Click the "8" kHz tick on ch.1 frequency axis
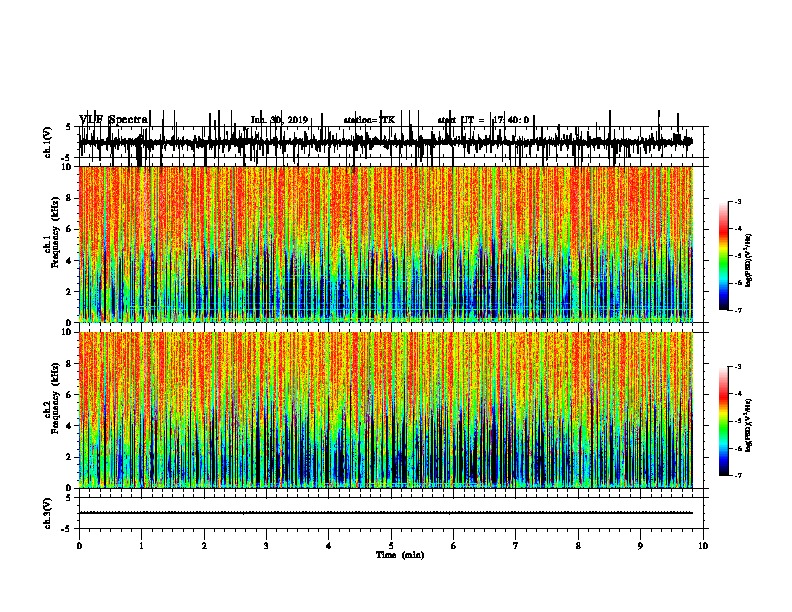The image size is (792, 612). pos(69,198)
